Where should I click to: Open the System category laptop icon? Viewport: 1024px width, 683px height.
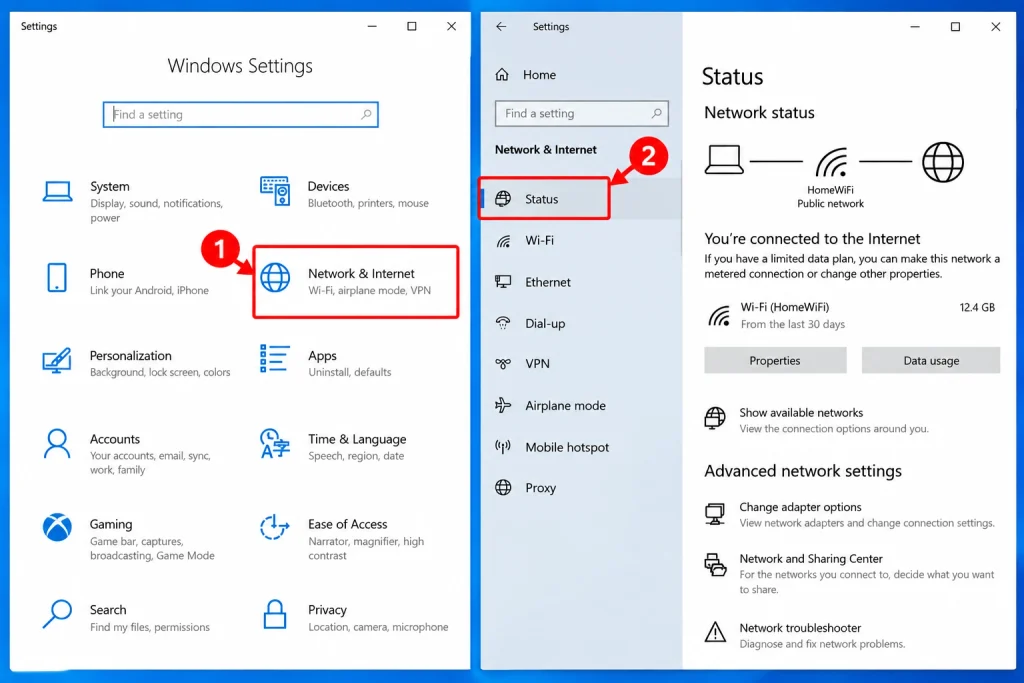[57, 192]
